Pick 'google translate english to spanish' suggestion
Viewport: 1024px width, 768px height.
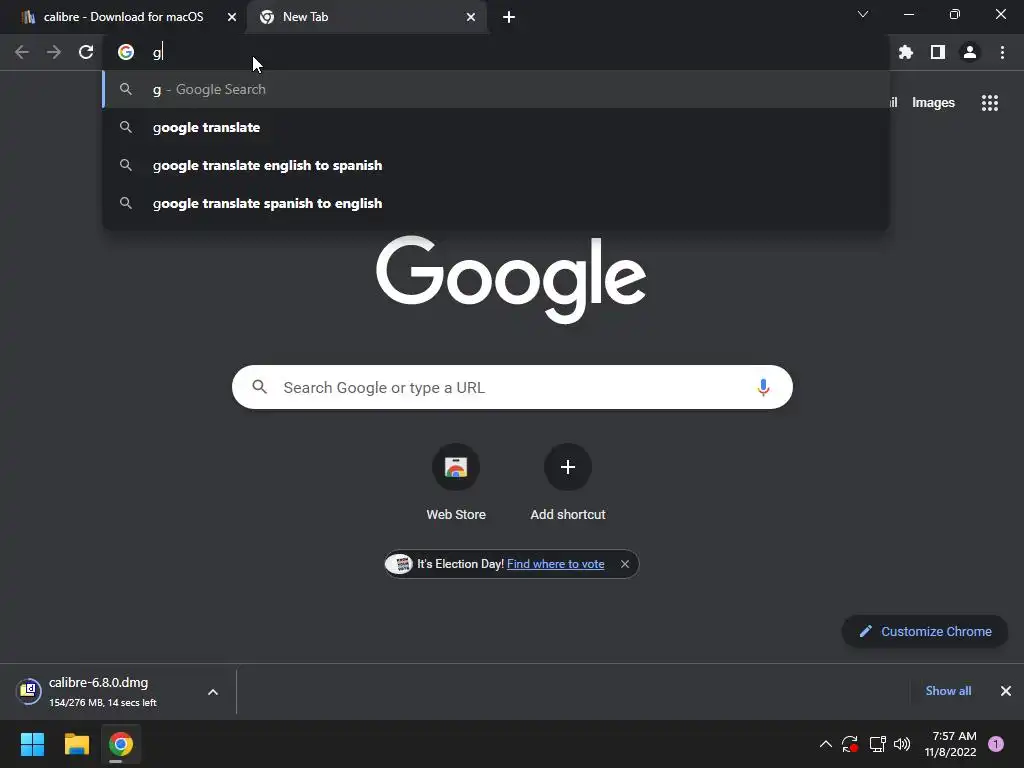coord(496,165)
